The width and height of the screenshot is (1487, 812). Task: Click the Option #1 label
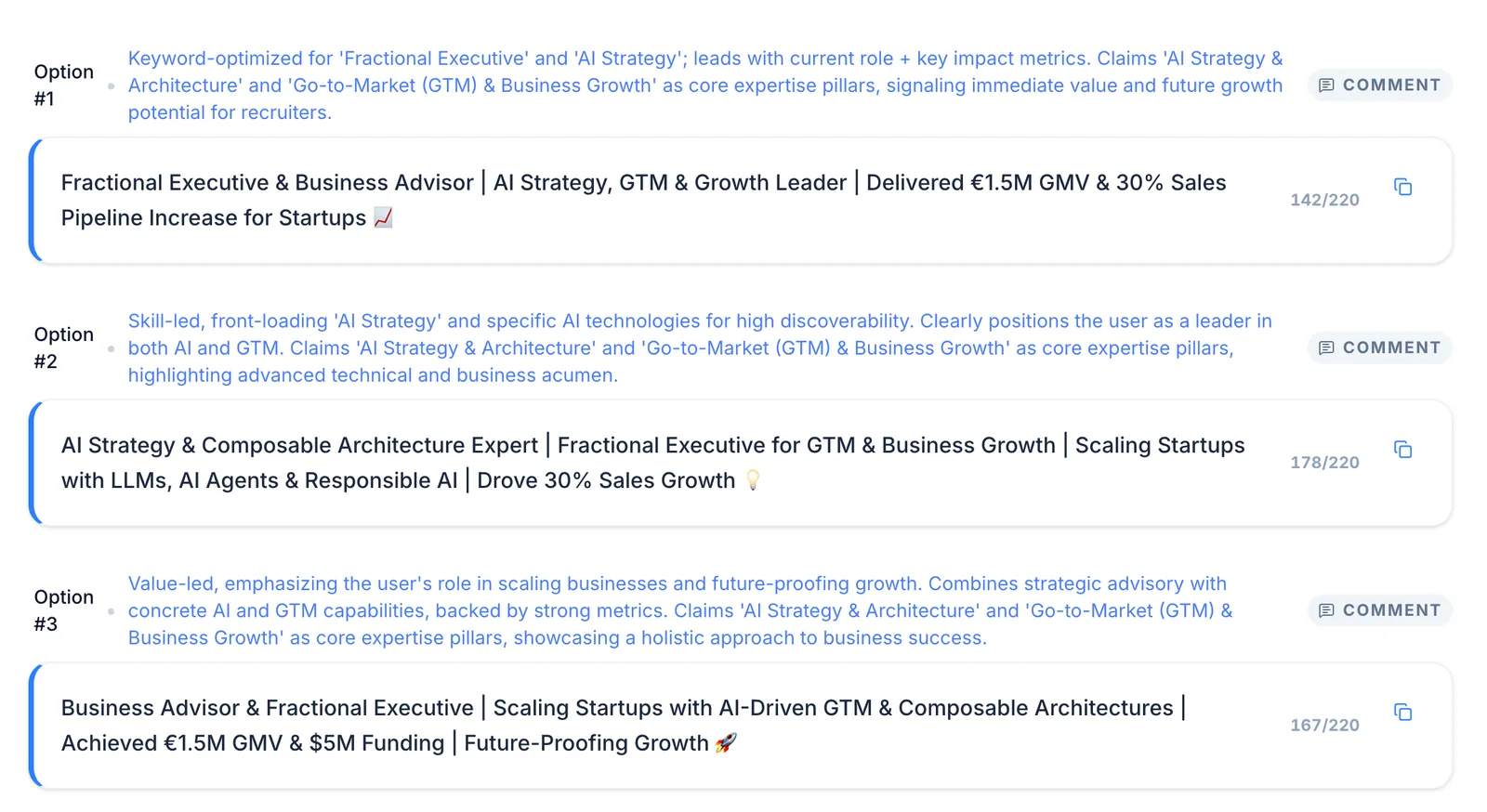coord(63,85)
